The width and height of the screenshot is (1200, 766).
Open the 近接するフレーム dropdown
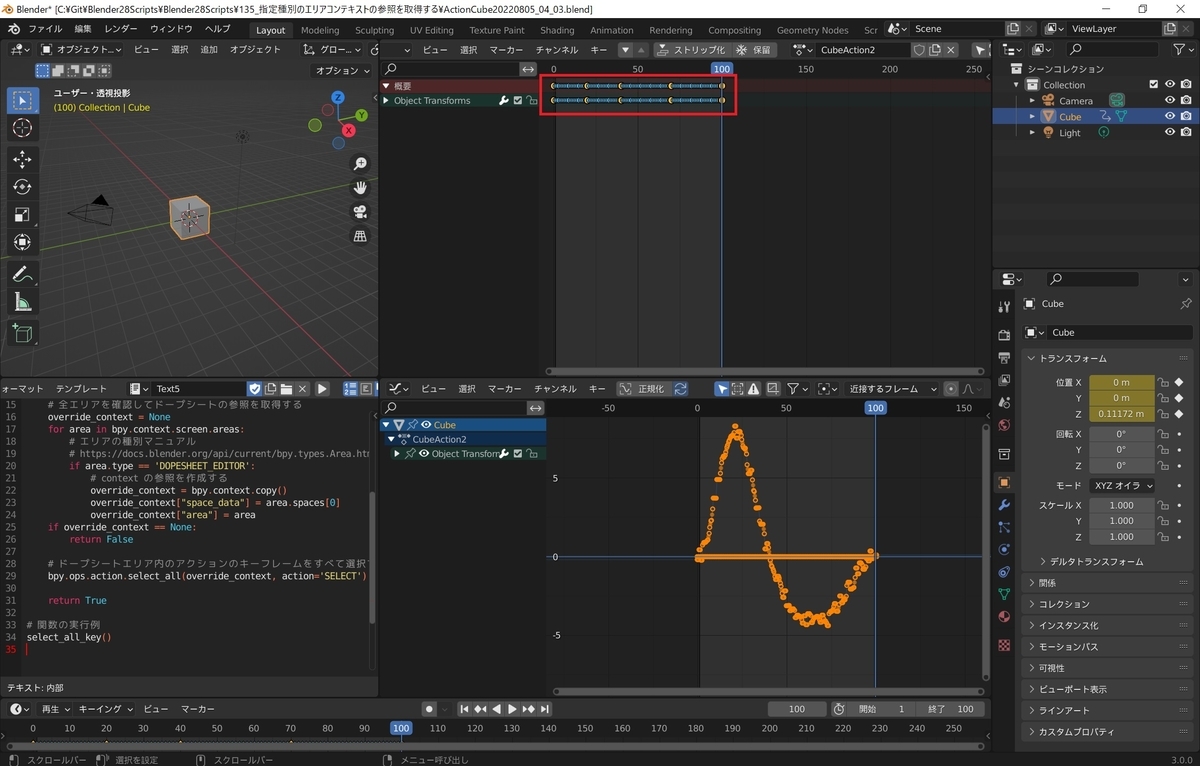(x=893, y=388)
